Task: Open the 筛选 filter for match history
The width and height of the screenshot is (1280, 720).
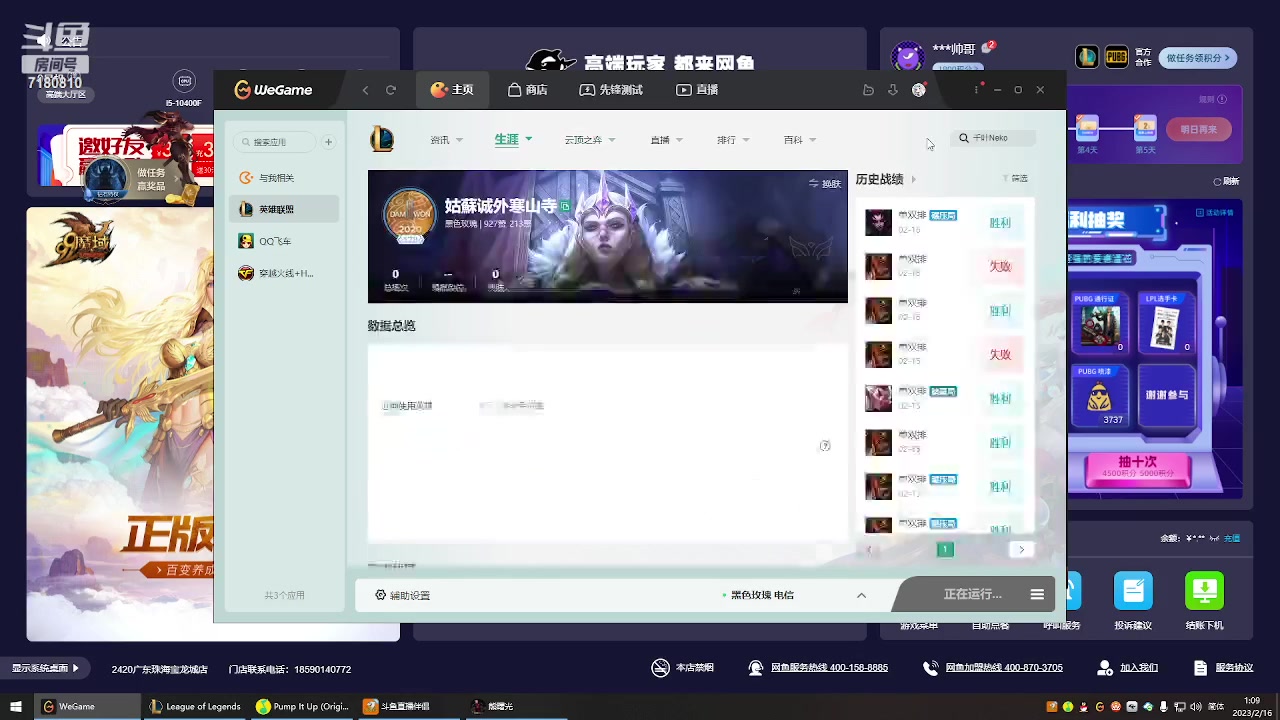Action: [x=1015, y=179]
